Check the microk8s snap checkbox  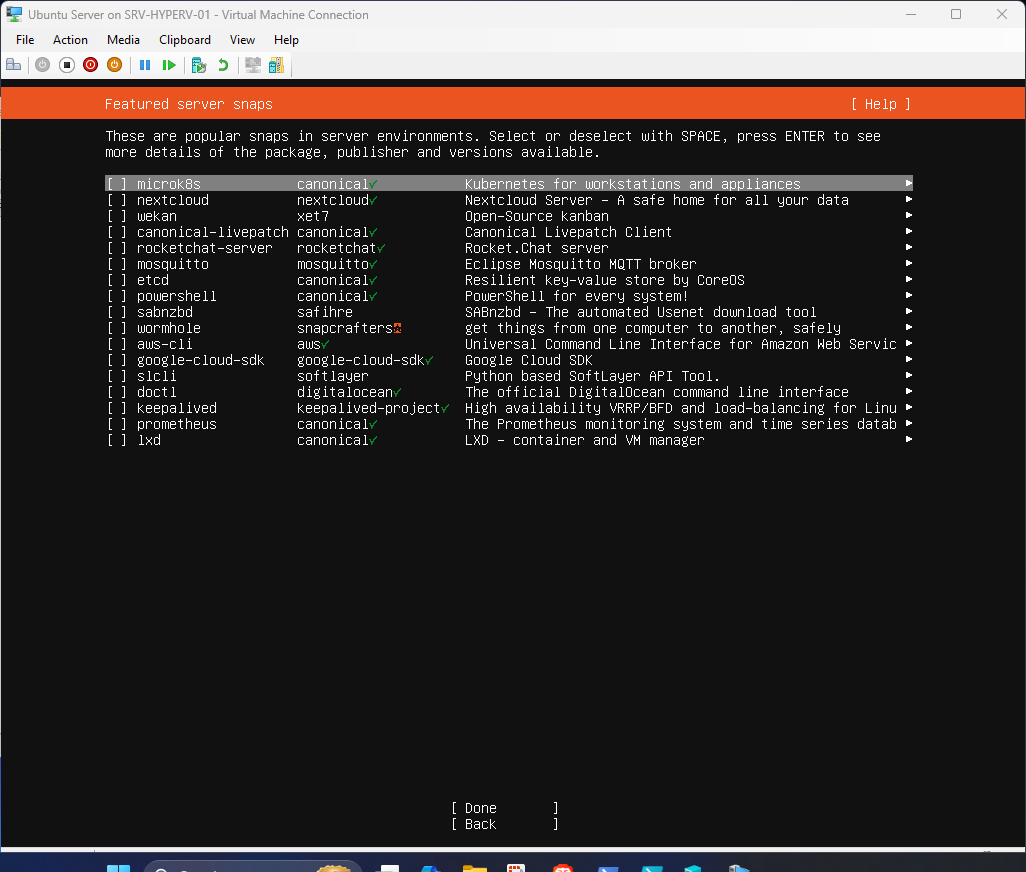[x=116, y=183]
